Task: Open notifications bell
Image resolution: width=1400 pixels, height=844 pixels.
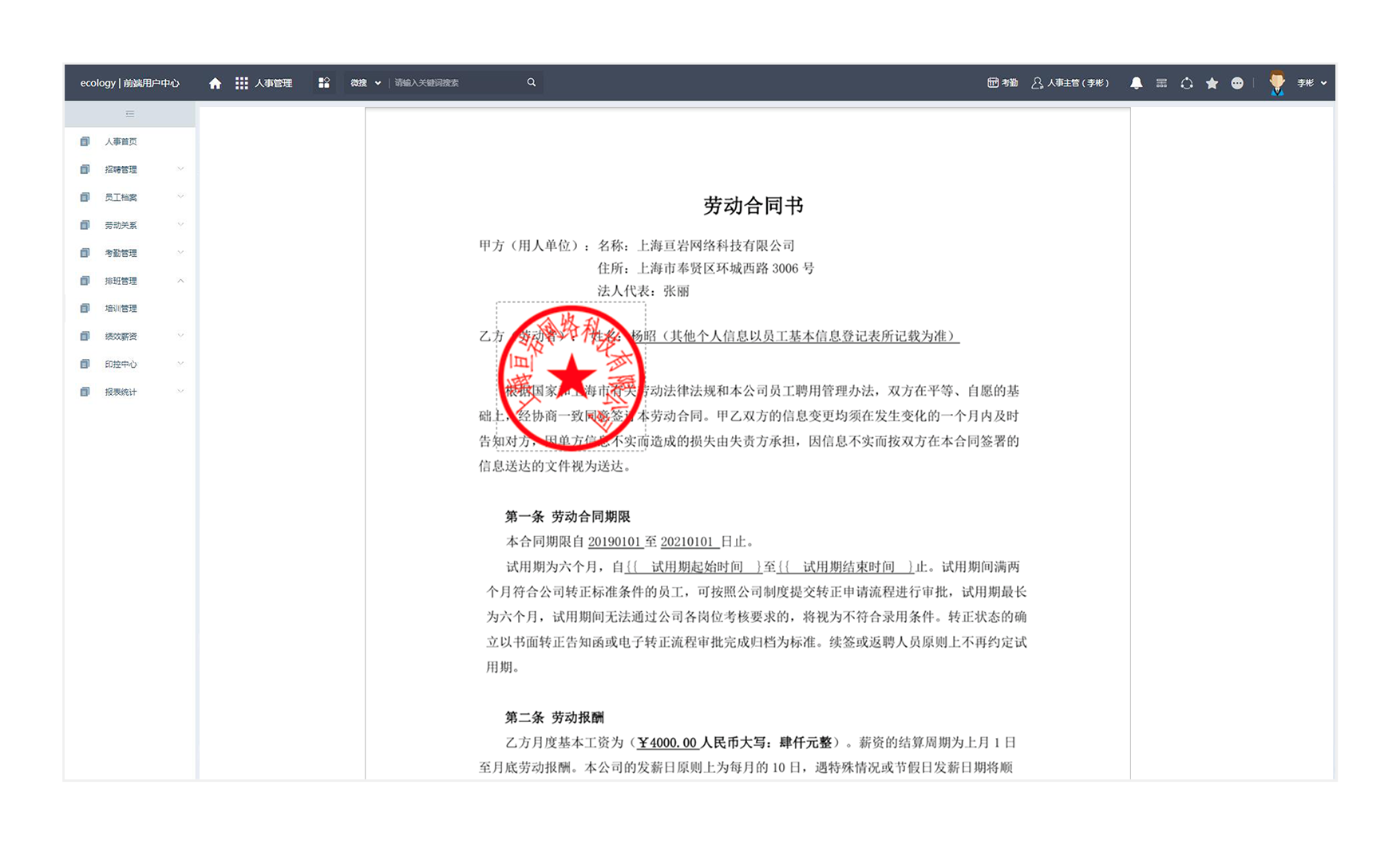Action: click(1136, 83)
